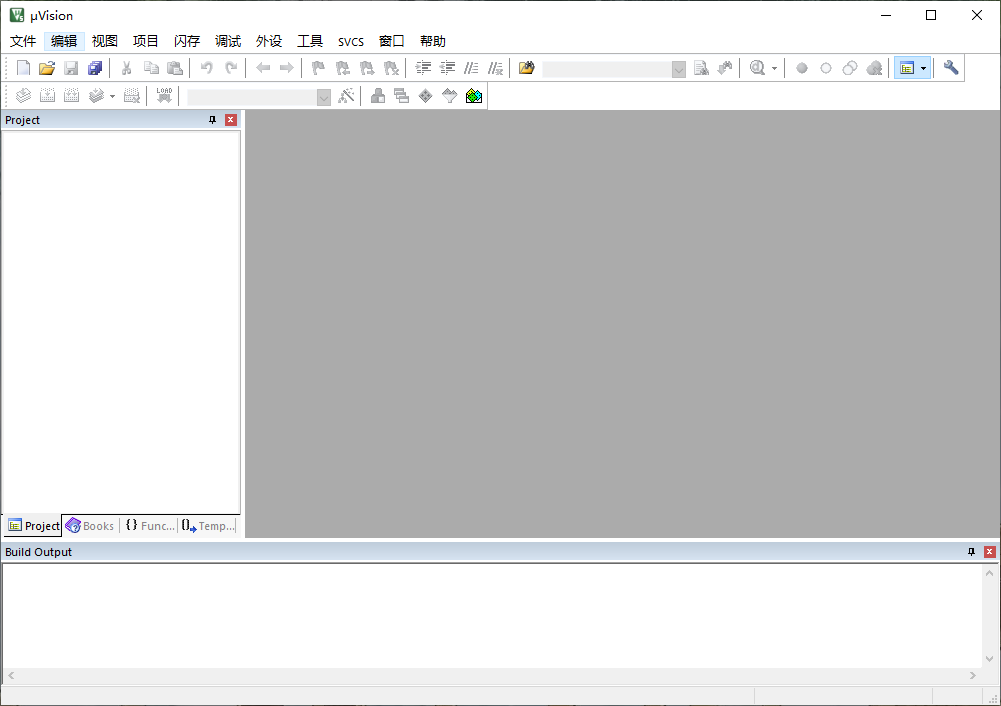Open File Extensions and Books icon
The image size is (1001, 706).
click(x=378, y=96)
